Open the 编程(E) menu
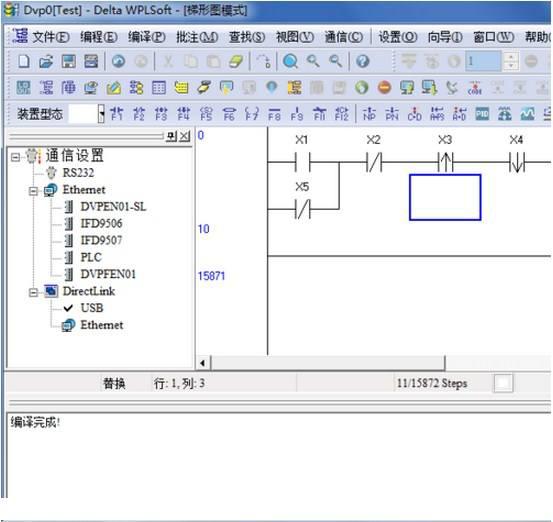 point(99,37)
